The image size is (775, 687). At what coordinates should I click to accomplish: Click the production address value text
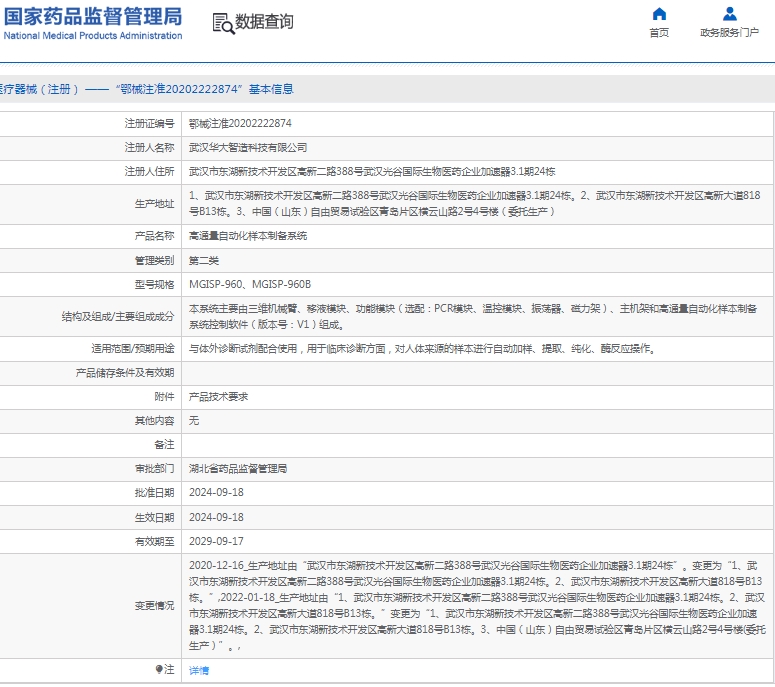coord(474,204)
